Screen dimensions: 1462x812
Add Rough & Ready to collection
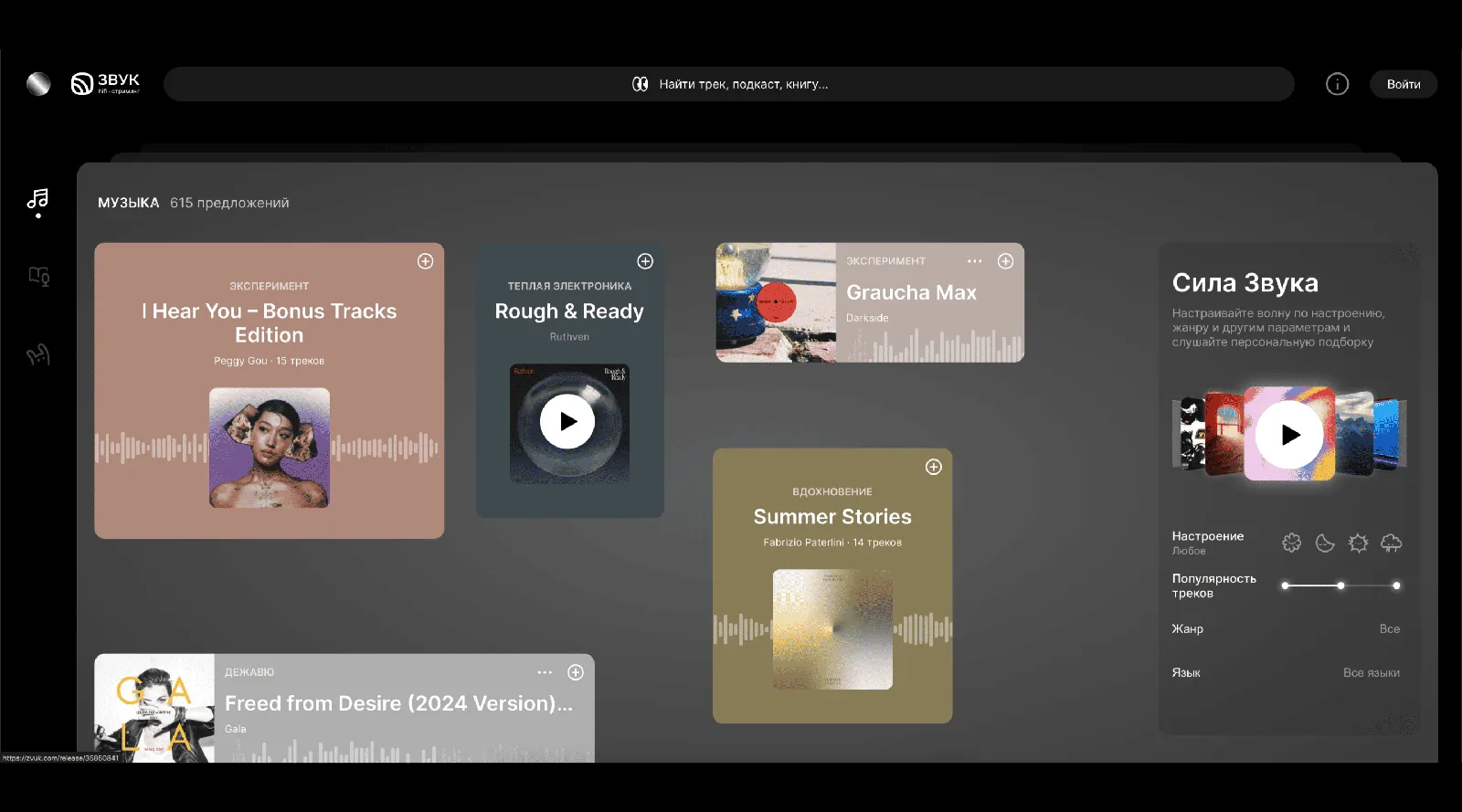coord(645,261)
